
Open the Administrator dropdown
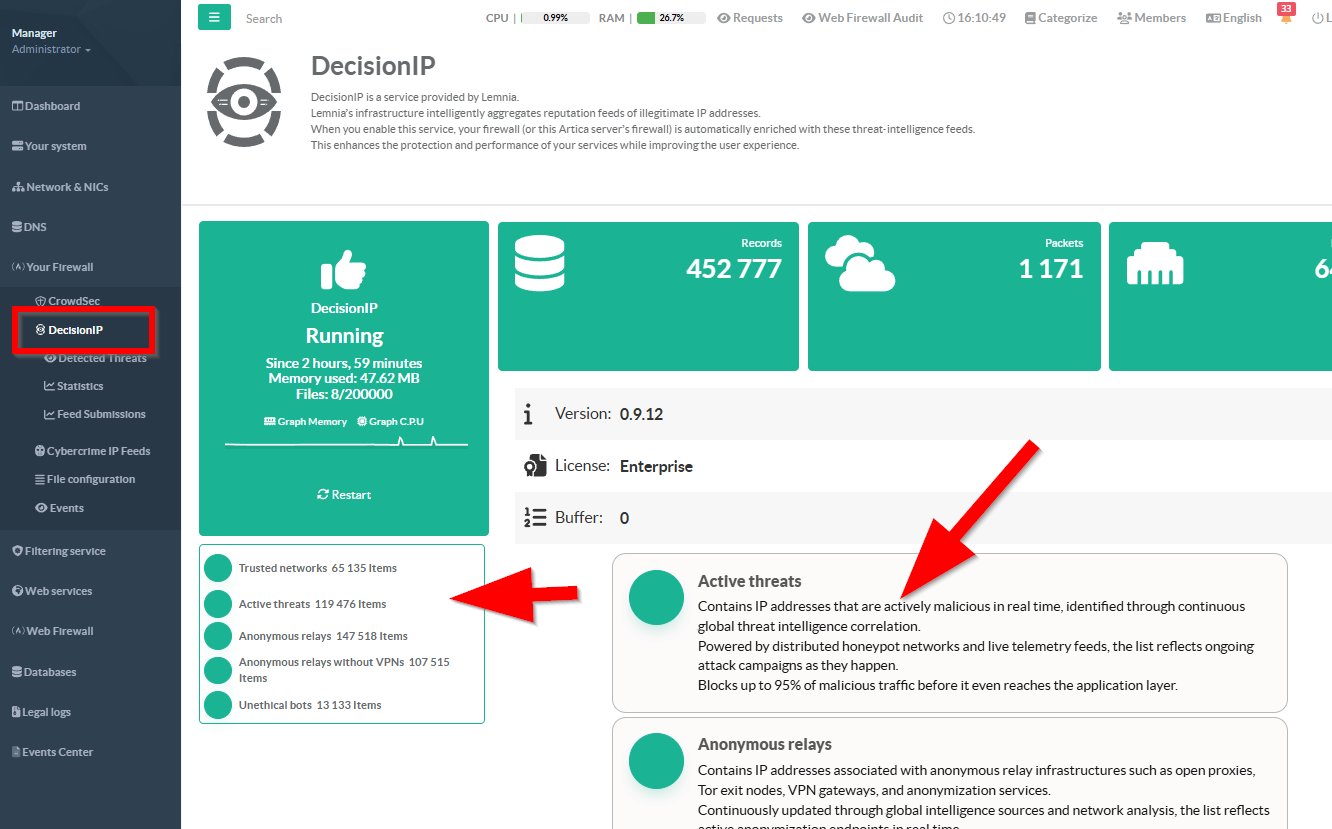pyautogui.click(x=51, y=50)
